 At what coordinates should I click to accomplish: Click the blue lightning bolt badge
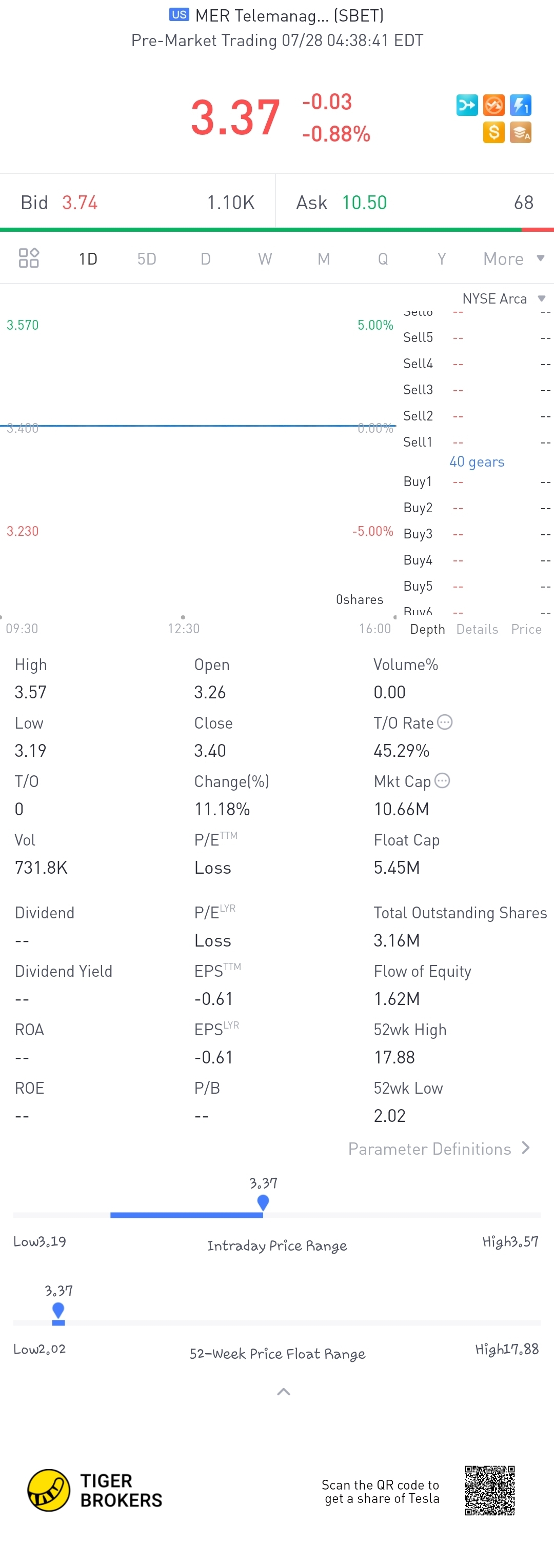tap(521, 105)
